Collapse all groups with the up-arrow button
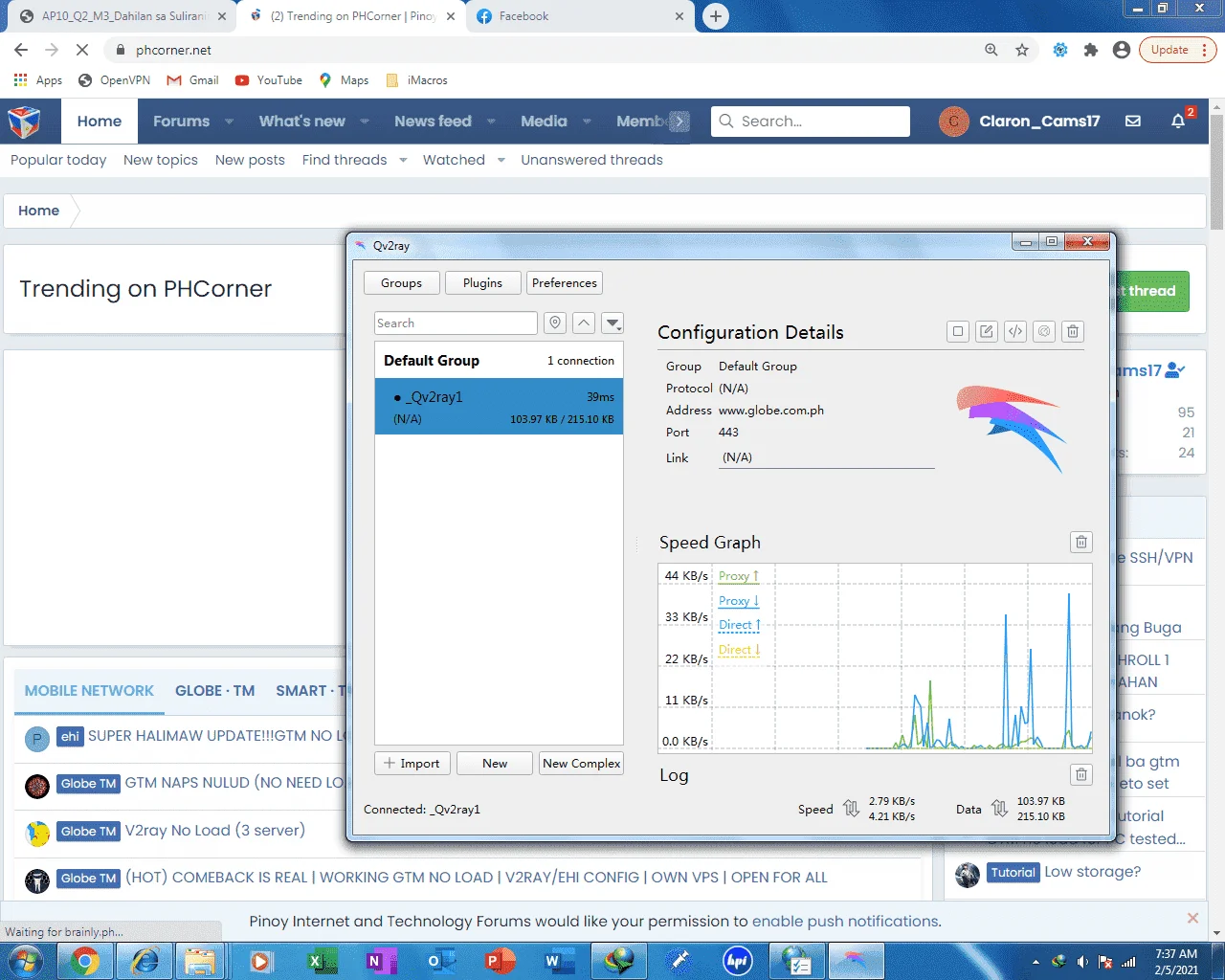The image size is (1225, 980). (x=584, y=323)
